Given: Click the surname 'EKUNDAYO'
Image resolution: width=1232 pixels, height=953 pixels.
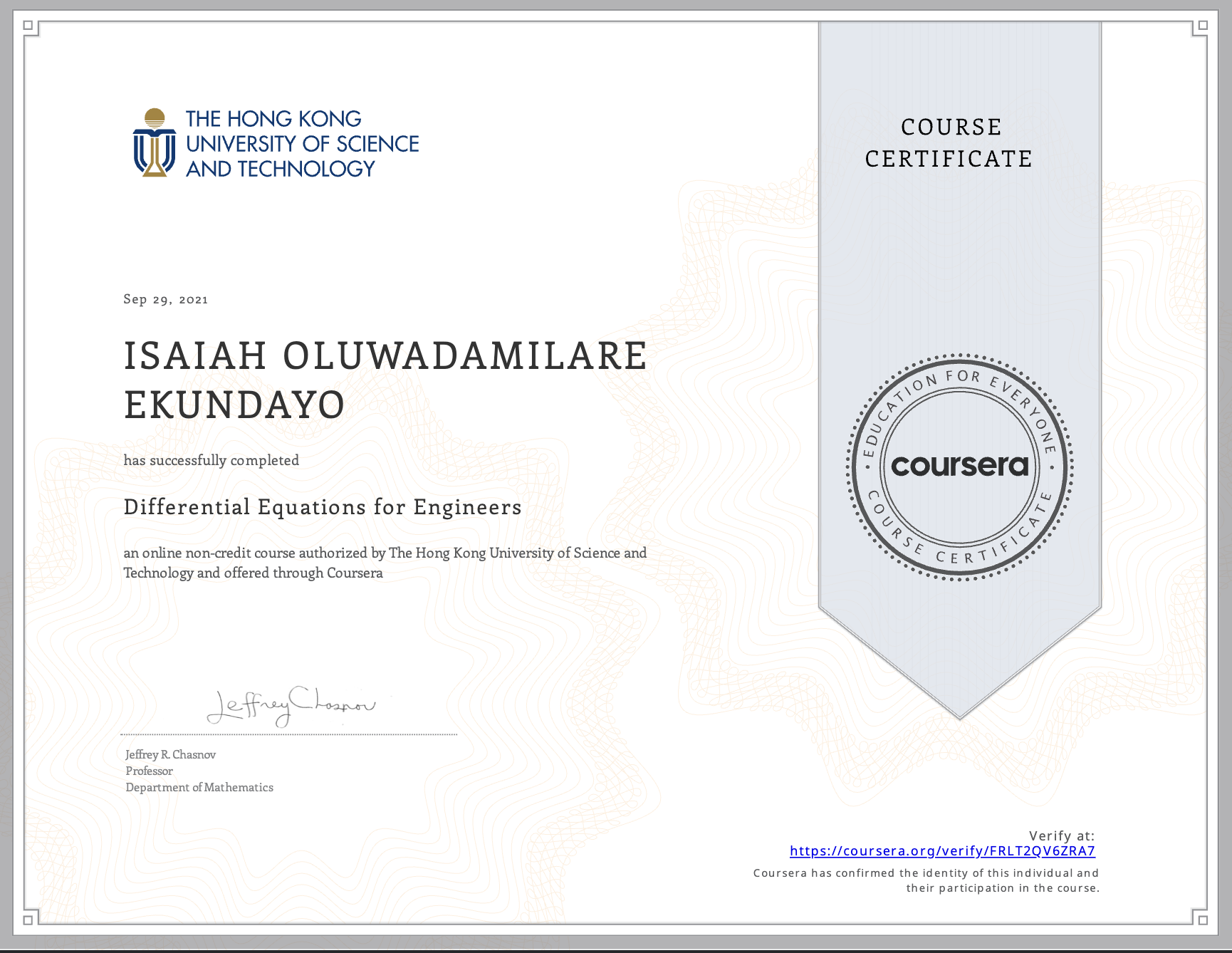Looking at the screenshot, I should click(234, 405).
